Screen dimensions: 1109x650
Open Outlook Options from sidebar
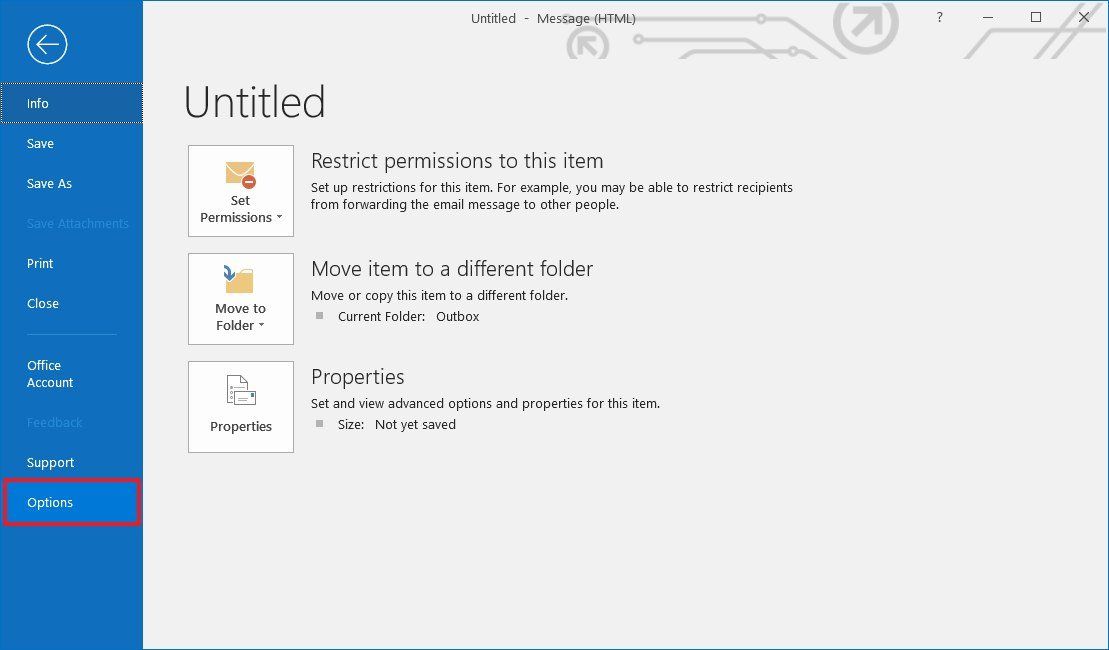[71, 502]
